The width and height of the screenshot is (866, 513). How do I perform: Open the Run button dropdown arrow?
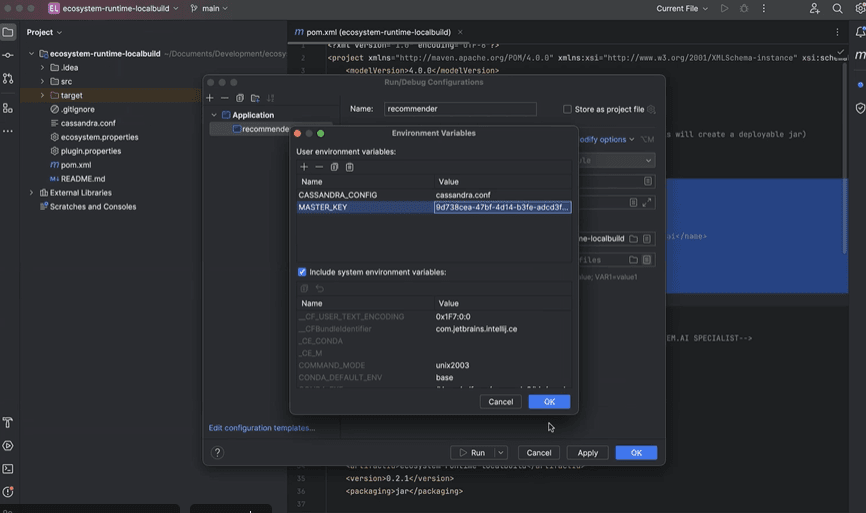500,452
